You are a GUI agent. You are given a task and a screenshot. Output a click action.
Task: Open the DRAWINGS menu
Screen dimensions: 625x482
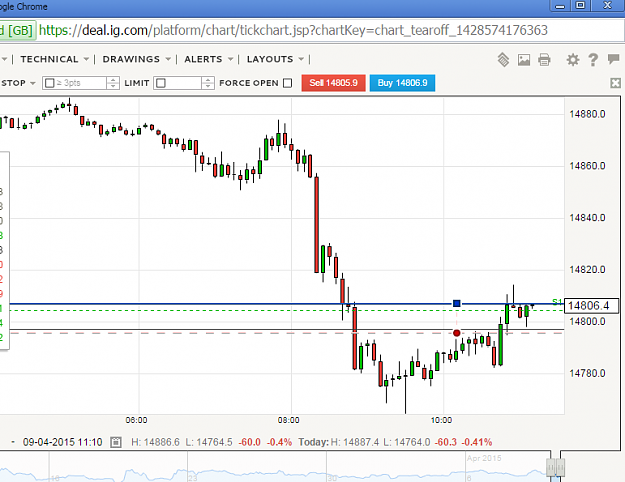click(x=136, y=59)
